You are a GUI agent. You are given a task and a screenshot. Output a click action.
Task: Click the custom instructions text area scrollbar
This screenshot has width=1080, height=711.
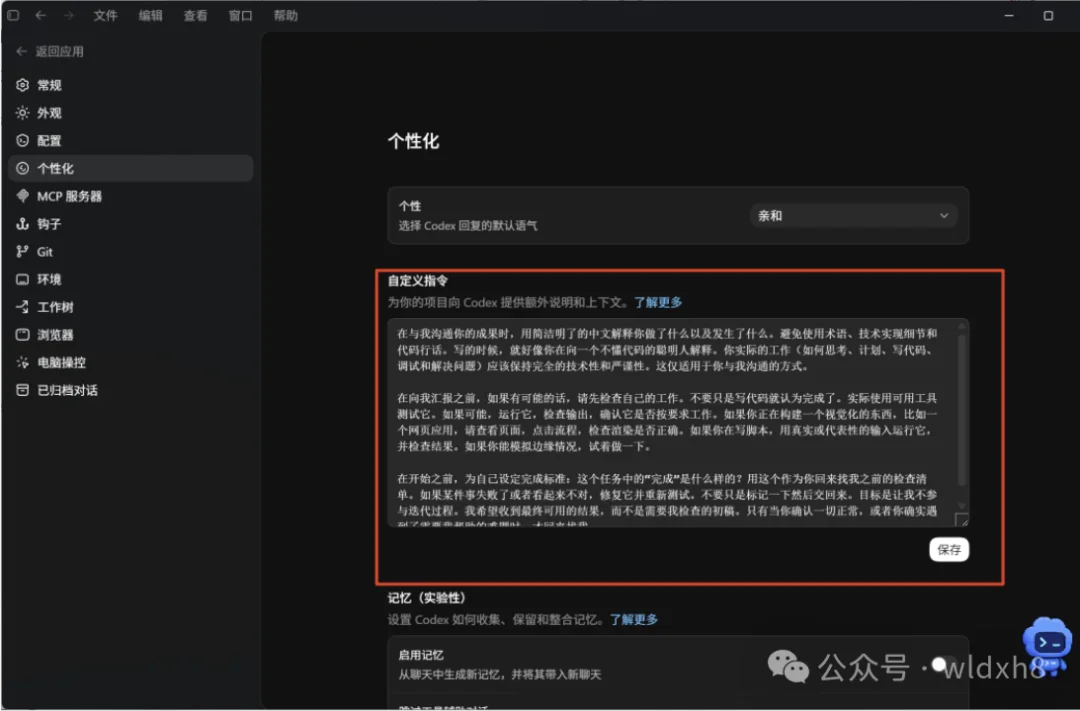(962, 413)
